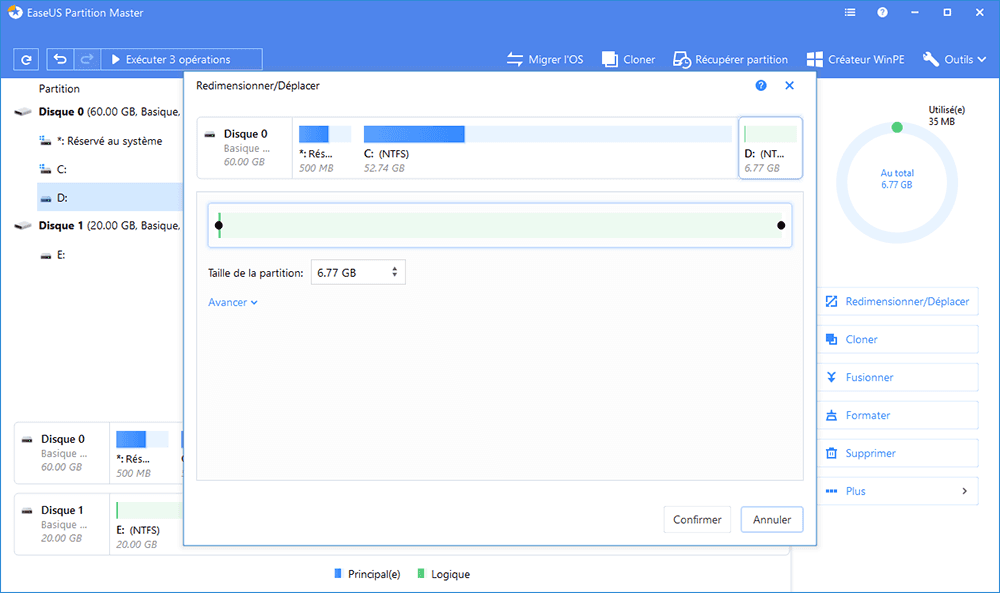This screenshot has height=593, width=1000.
Task: Launch Récupérer partition from the toolbar
Action: tap(730, 59)
